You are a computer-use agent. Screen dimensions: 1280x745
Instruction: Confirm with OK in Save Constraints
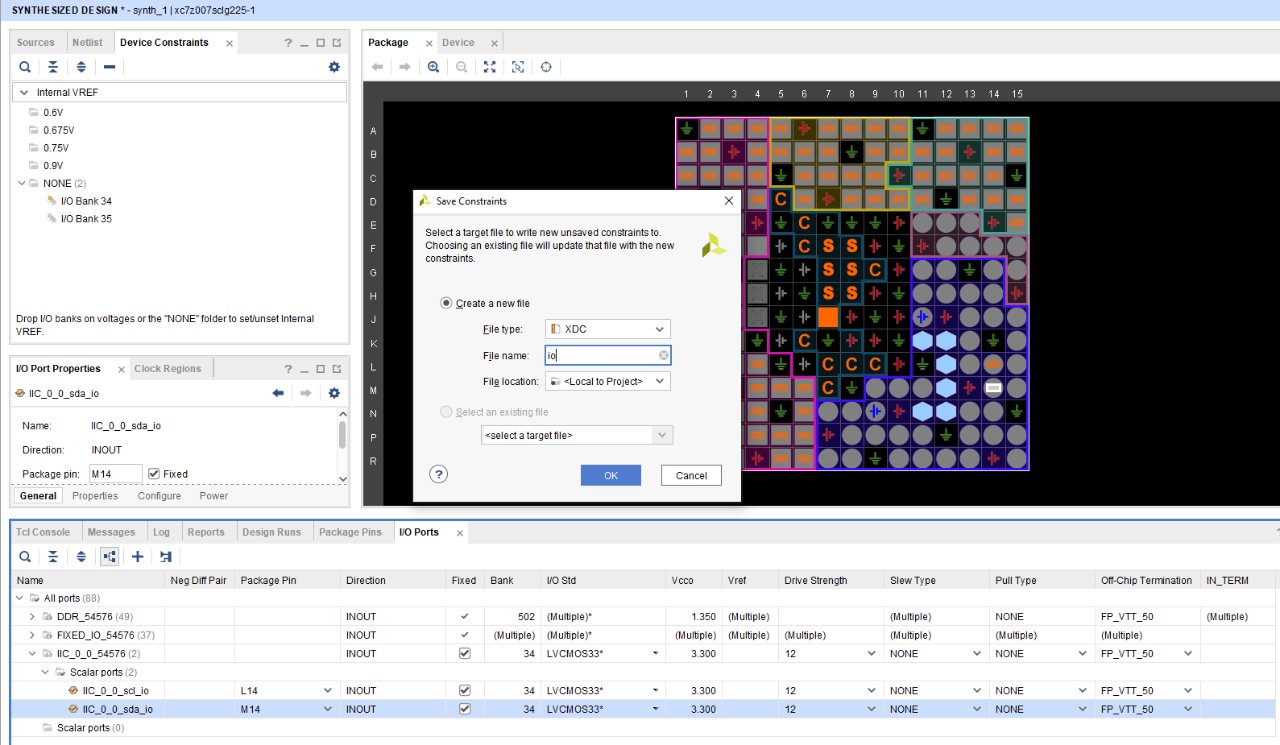[x=611, y=475]
